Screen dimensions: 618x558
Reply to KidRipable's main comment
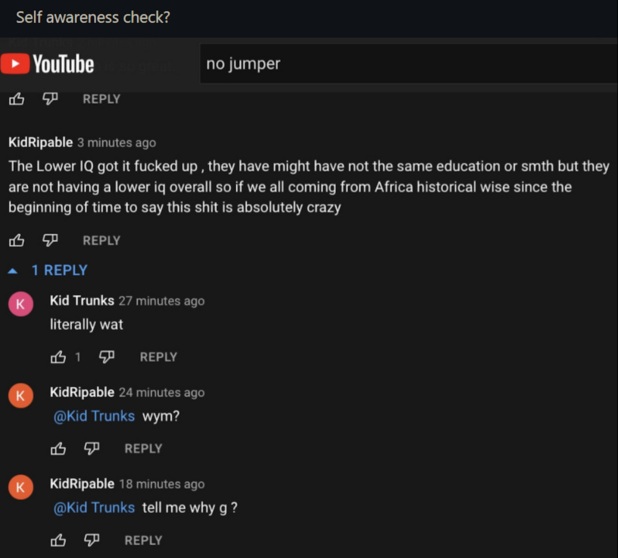(x=101, y=240)
